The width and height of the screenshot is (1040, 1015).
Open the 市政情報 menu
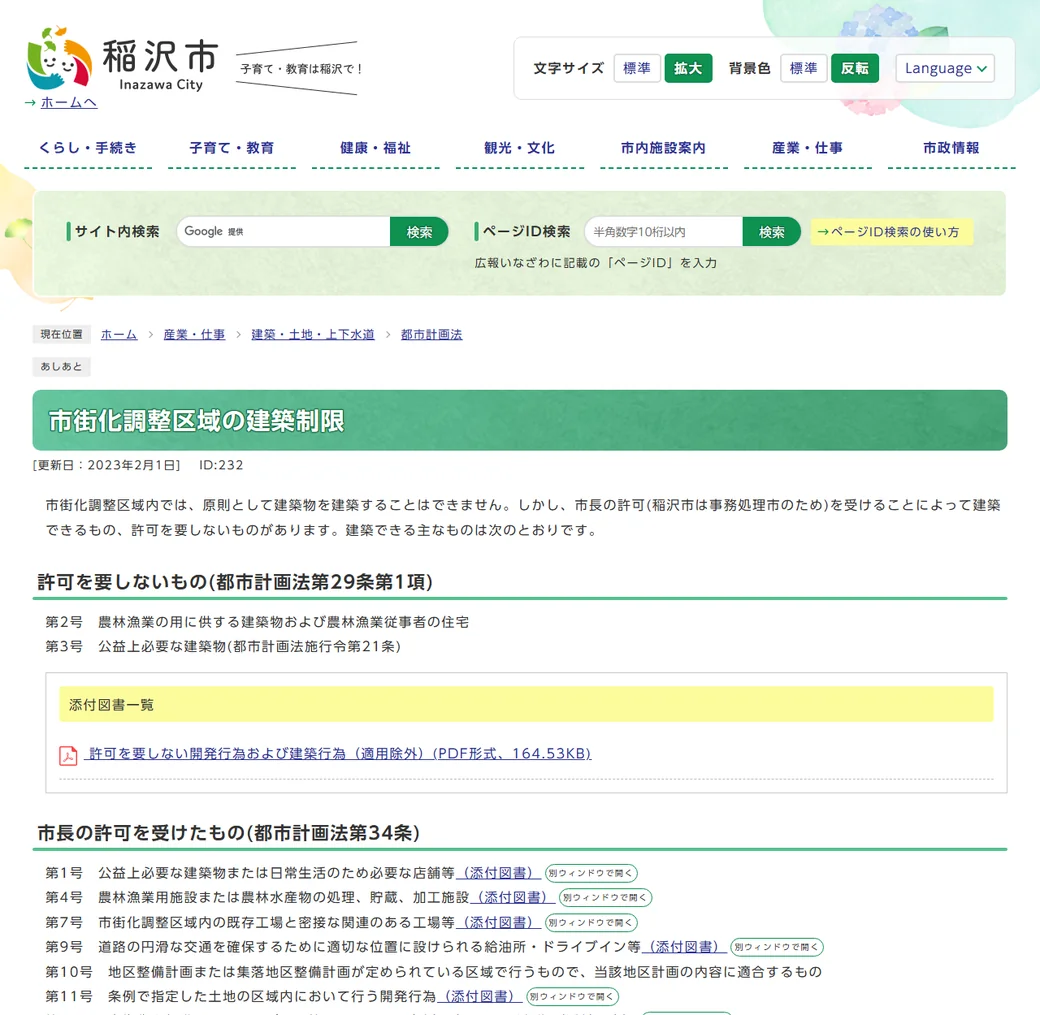(951, 148)
